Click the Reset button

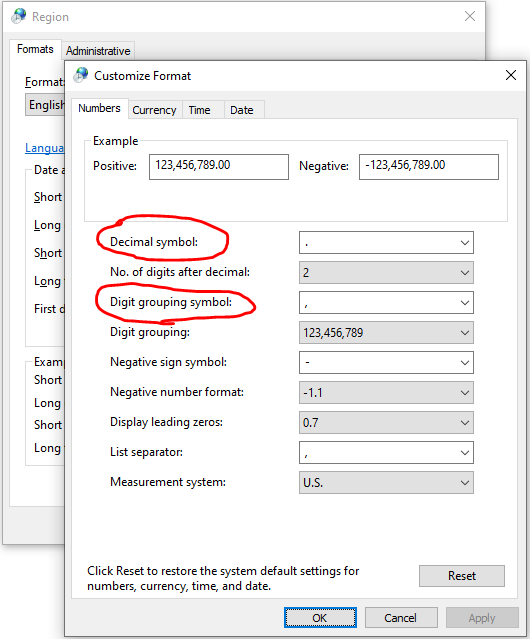pyautogui.click(x=462, y=576)
